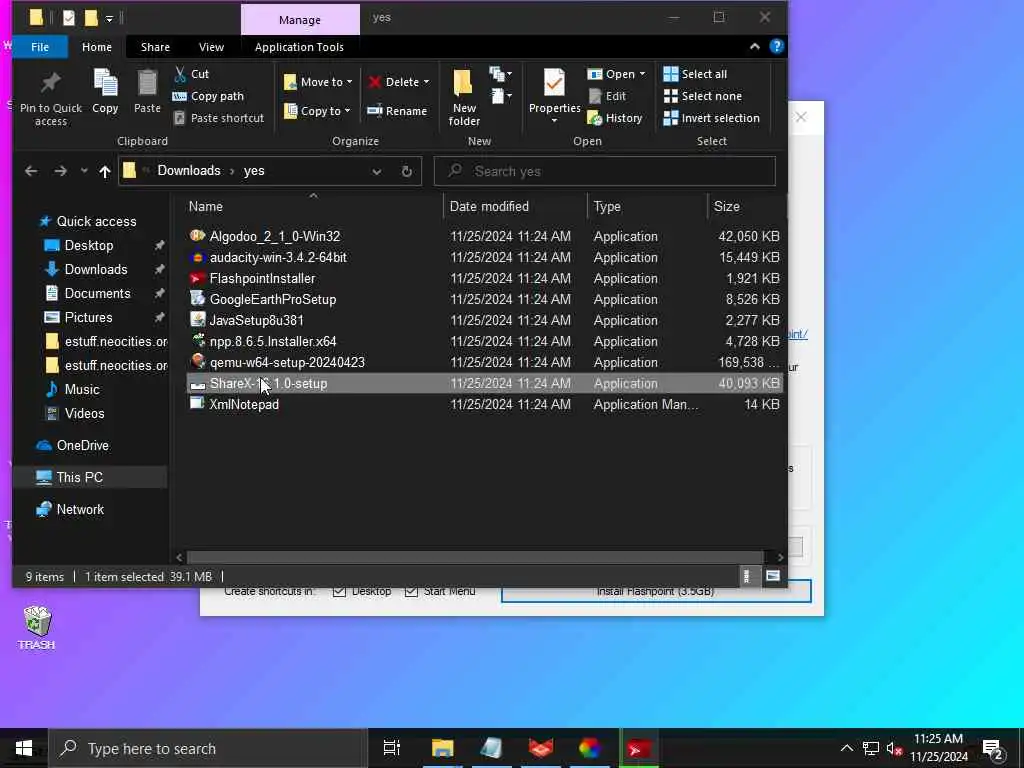Sort by the Date modified column

pyautogui.click(x=515, y=206)
